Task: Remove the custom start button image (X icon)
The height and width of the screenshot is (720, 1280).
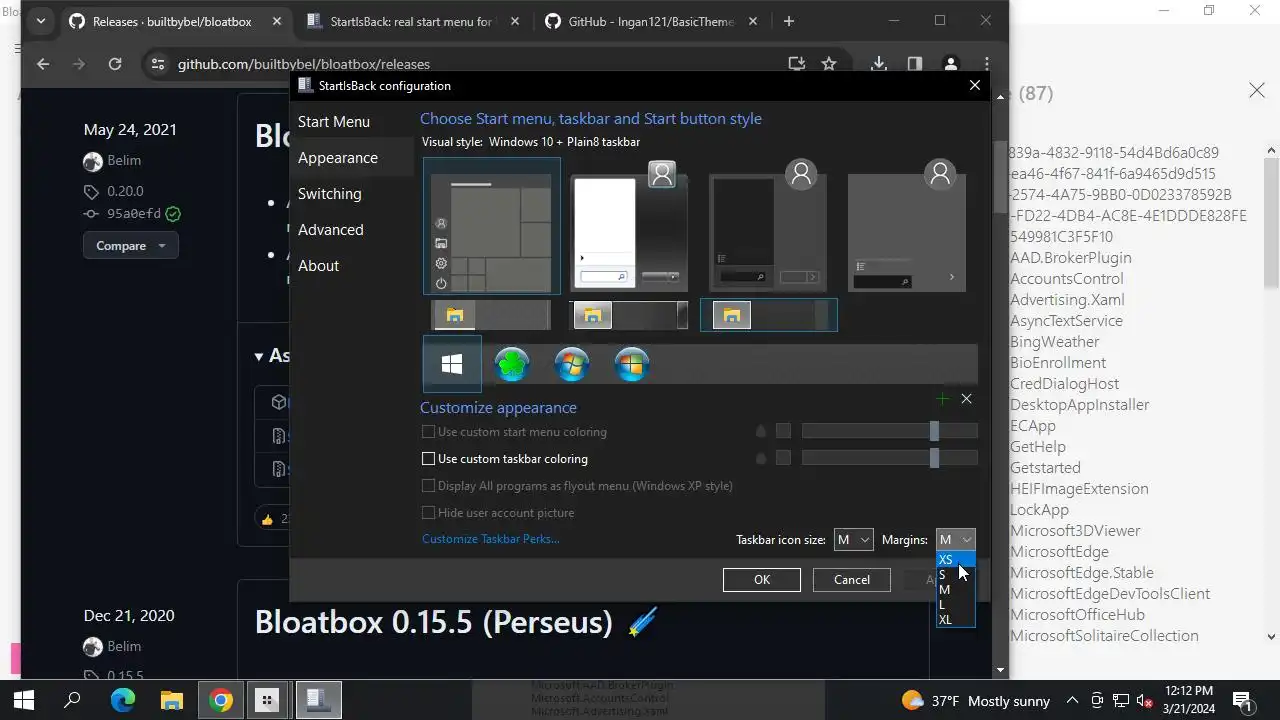Action: (966, 399)
